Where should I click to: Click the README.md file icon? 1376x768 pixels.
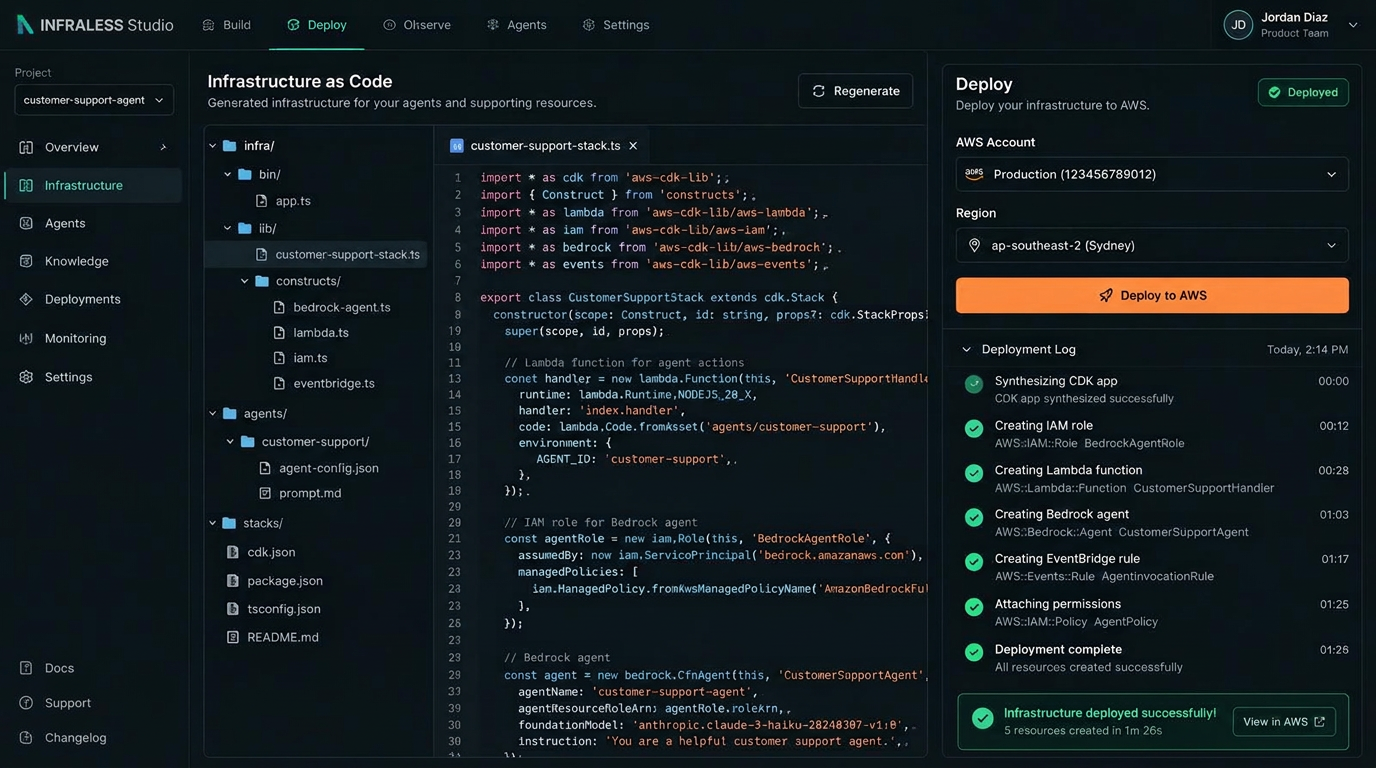click(233, 637)
